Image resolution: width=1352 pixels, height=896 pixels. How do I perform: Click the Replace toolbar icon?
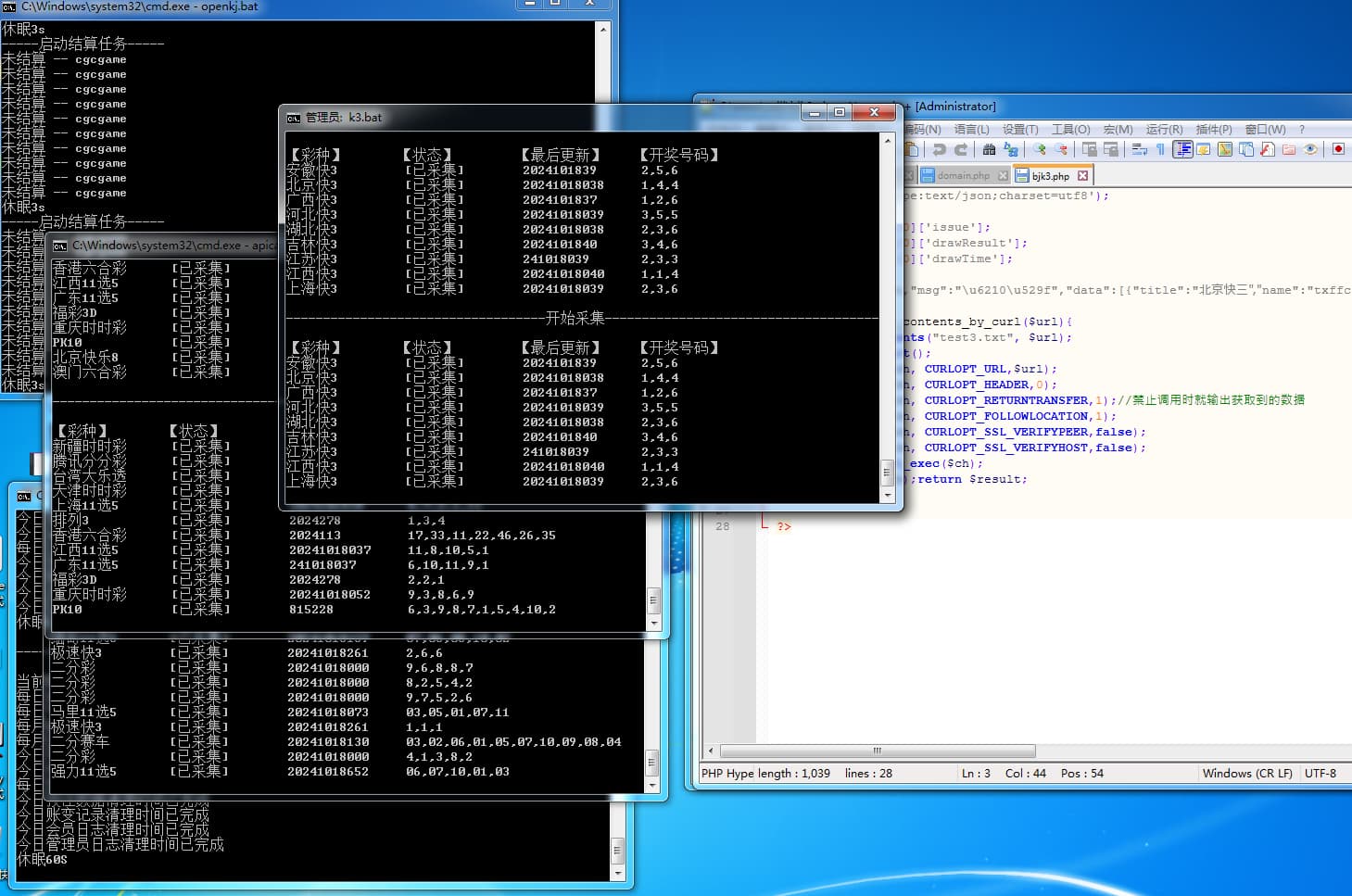(1010, 149)
